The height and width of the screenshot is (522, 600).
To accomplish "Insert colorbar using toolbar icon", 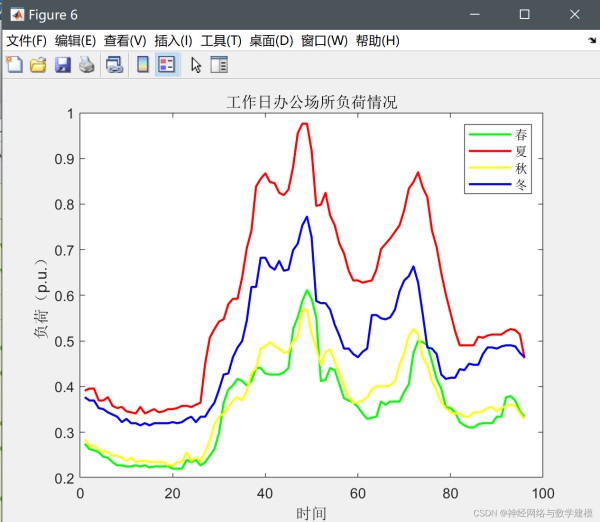I will [x=143, y=65].
